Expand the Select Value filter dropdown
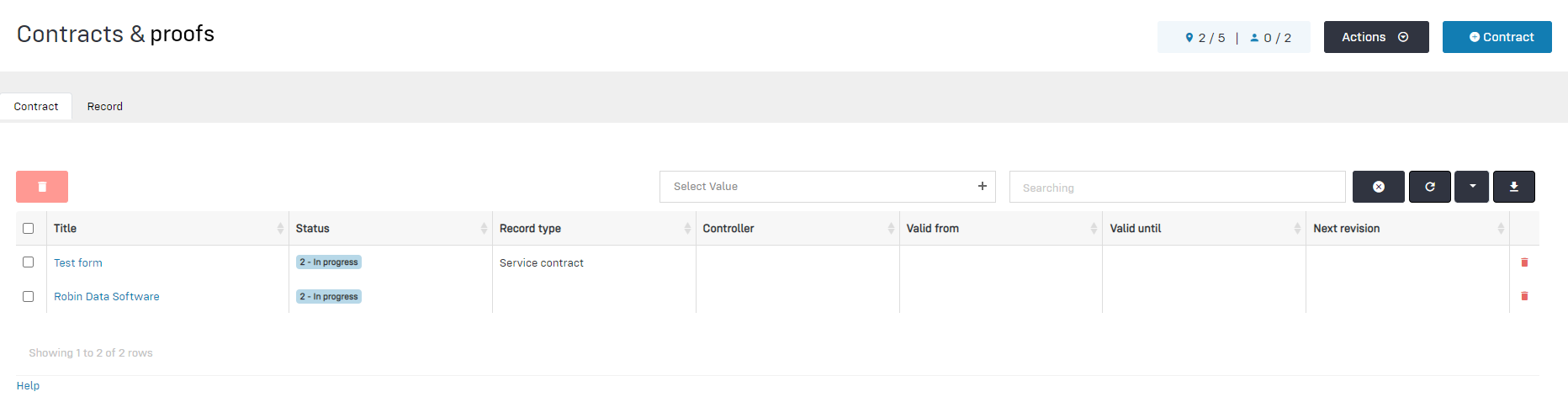 pos(827,187)
